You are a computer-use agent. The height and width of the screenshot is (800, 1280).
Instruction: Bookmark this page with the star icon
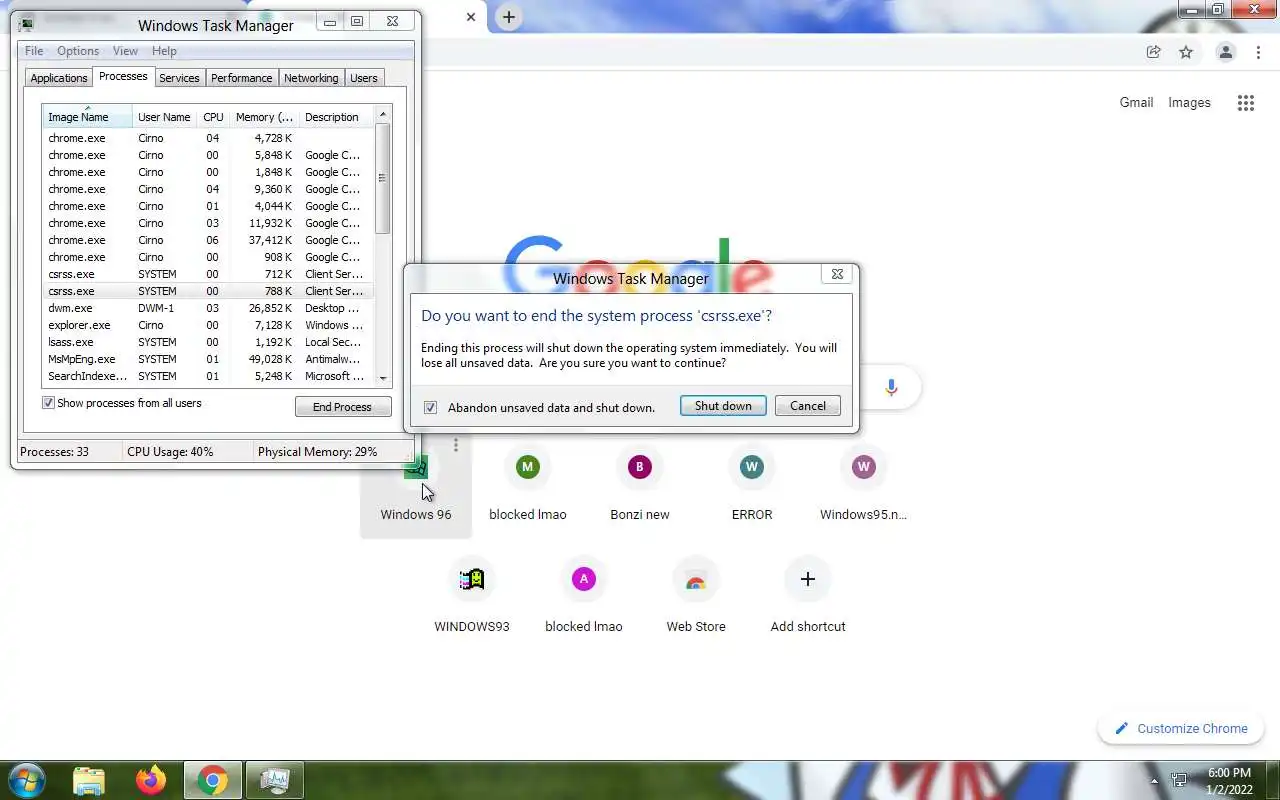[1186, 52]
